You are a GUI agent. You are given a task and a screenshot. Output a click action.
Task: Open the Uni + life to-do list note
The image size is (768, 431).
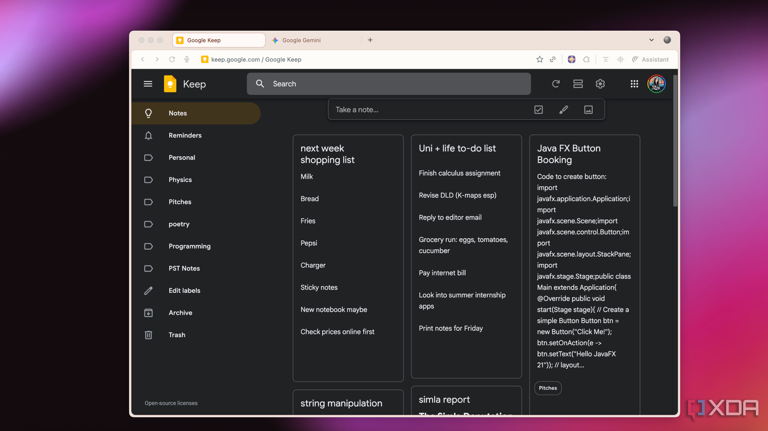coord(466,257)
